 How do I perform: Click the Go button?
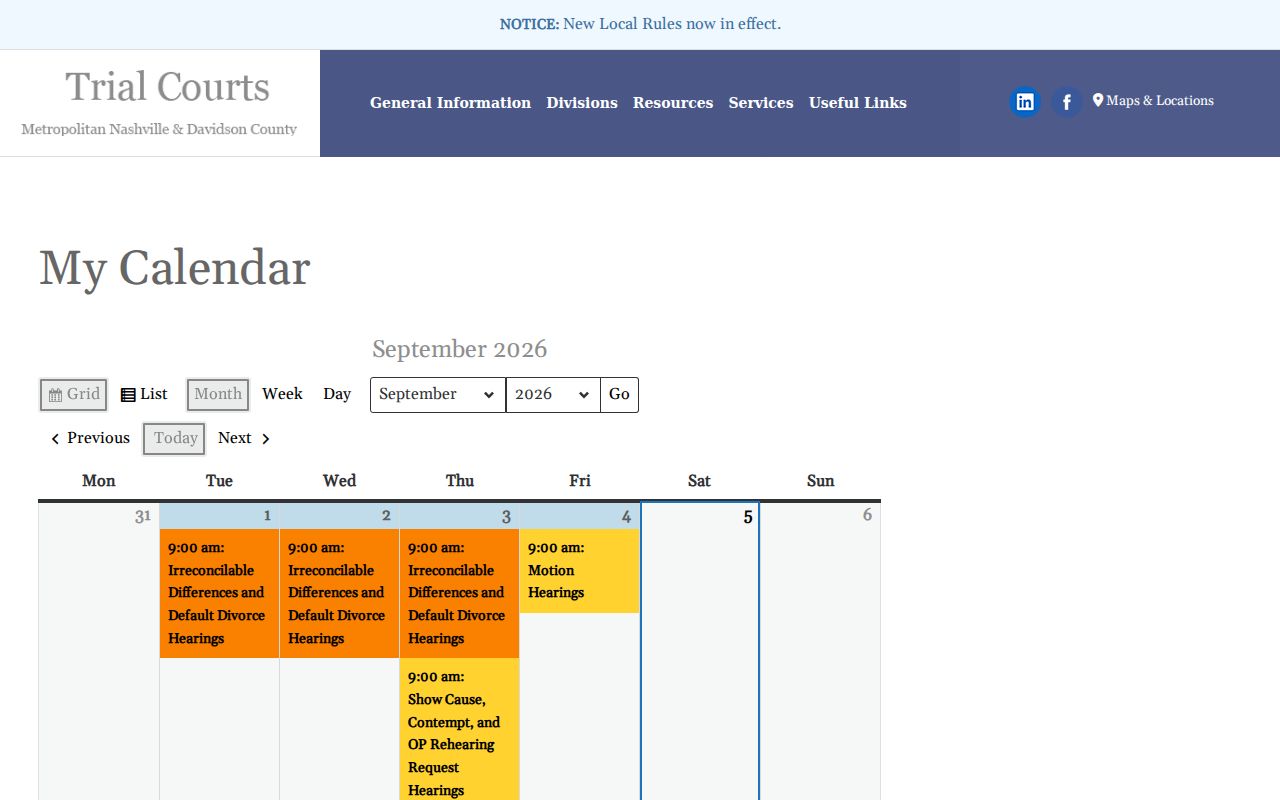click(x=619, y=395)
